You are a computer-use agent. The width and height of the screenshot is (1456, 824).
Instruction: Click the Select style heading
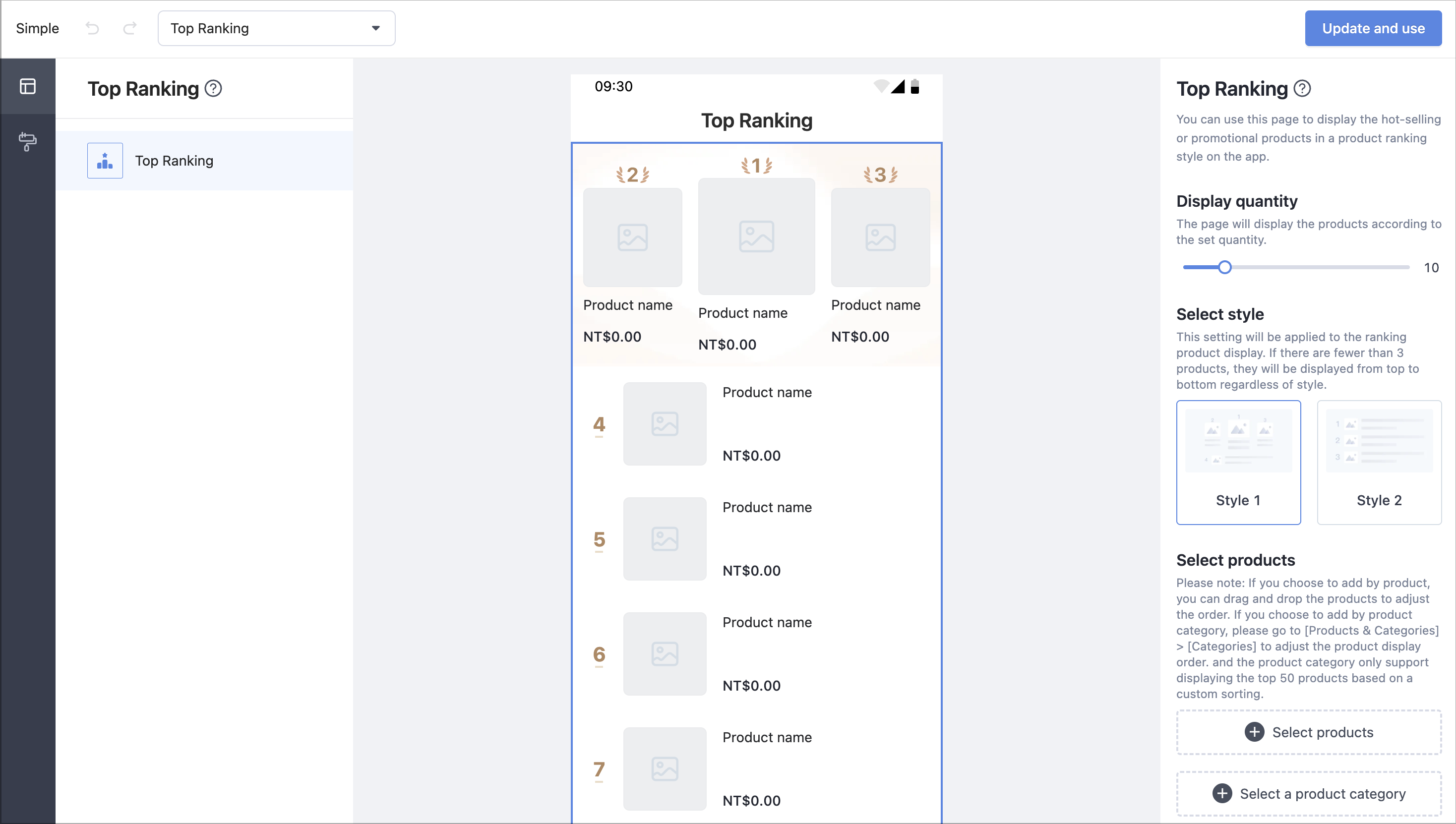[1220, 314]
